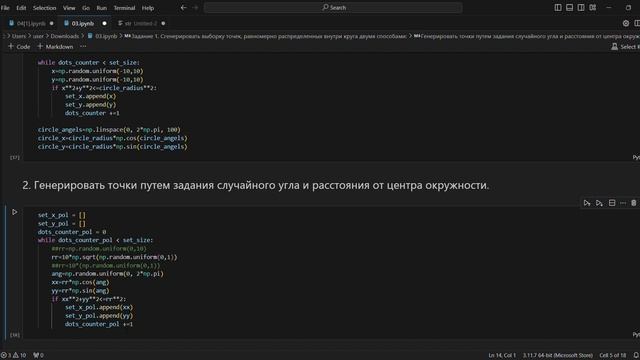Click Execute Above Cells icon in cell toolbar

tap(587, 203)
